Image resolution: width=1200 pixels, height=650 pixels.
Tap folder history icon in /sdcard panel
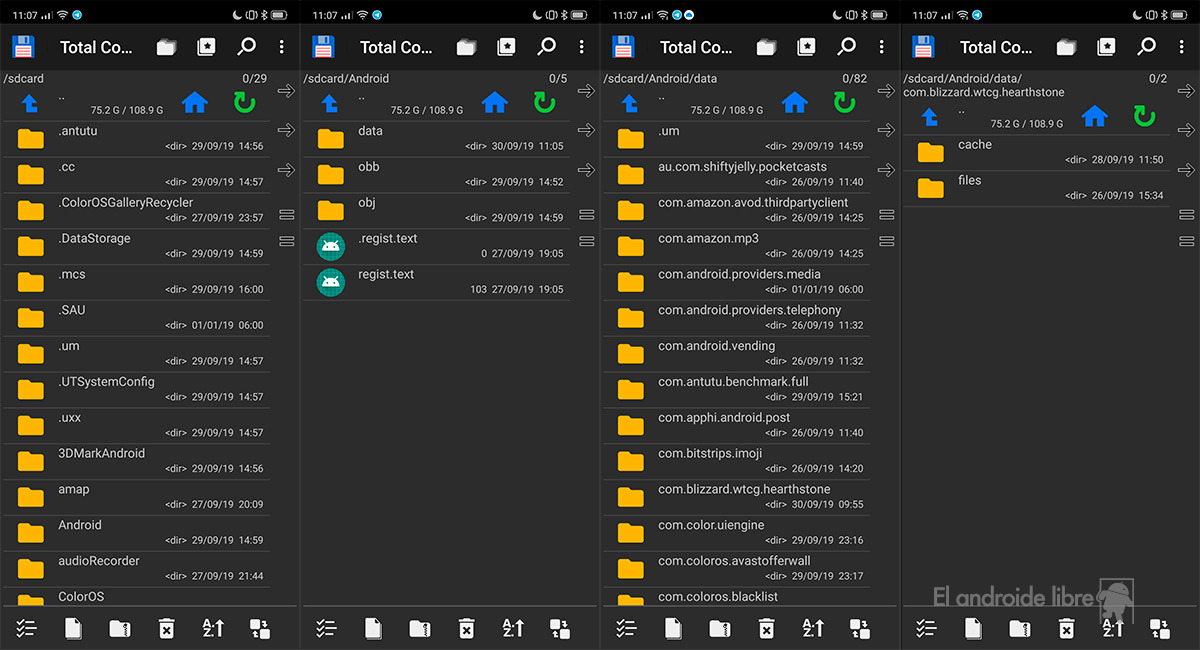tap(166, 47)
